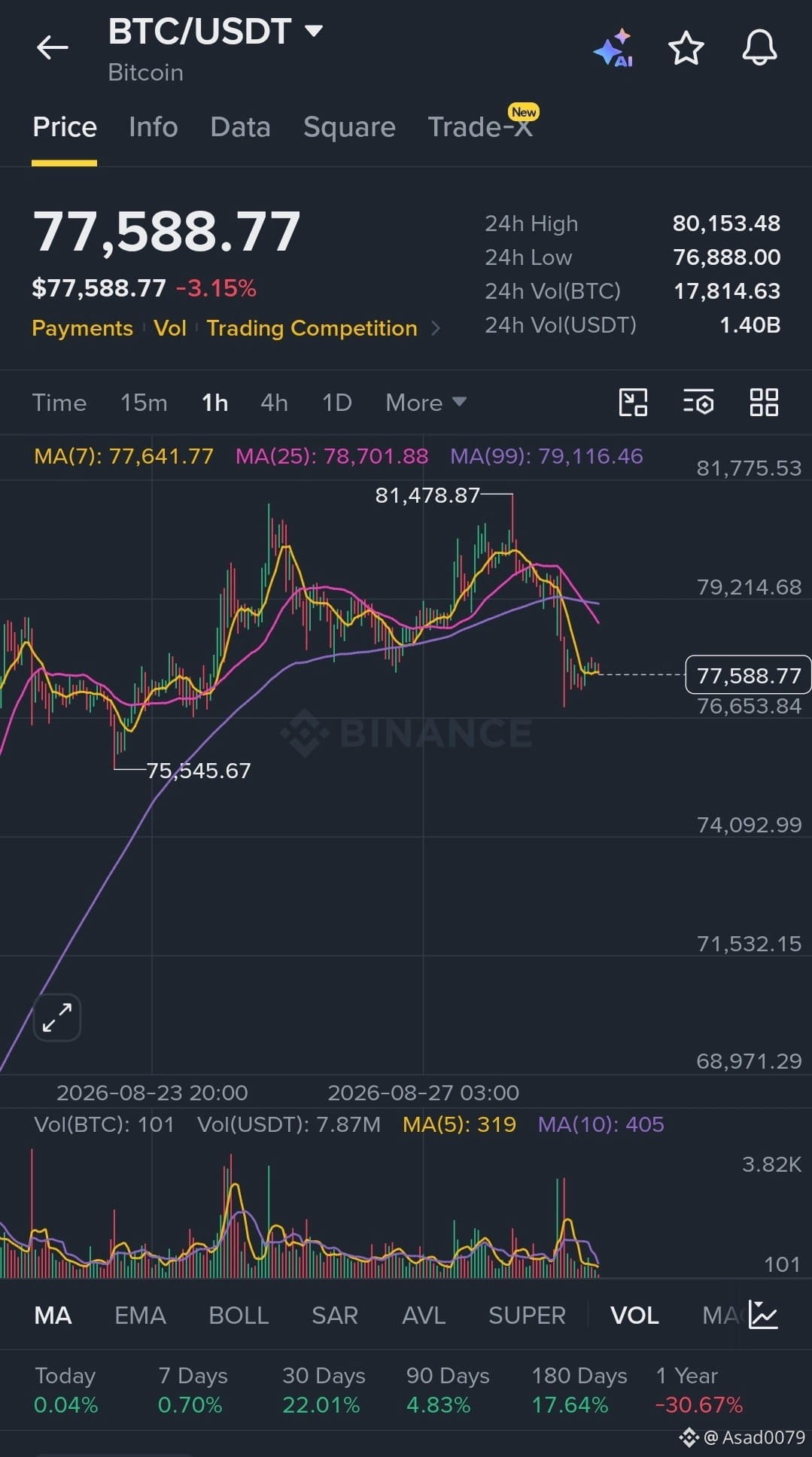The image size is (812, 1457).
Task: Toggle the EMA indicator
Action: point(140,1316)
